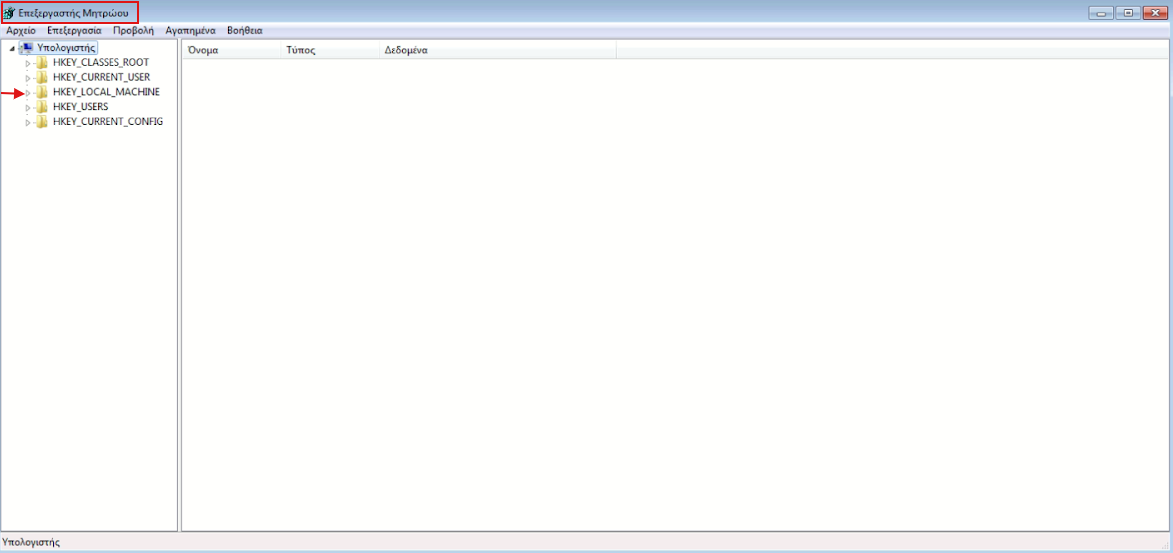Click the Τύπος column header
Viewport: 1173px width, 553px height.
[300, 50]
